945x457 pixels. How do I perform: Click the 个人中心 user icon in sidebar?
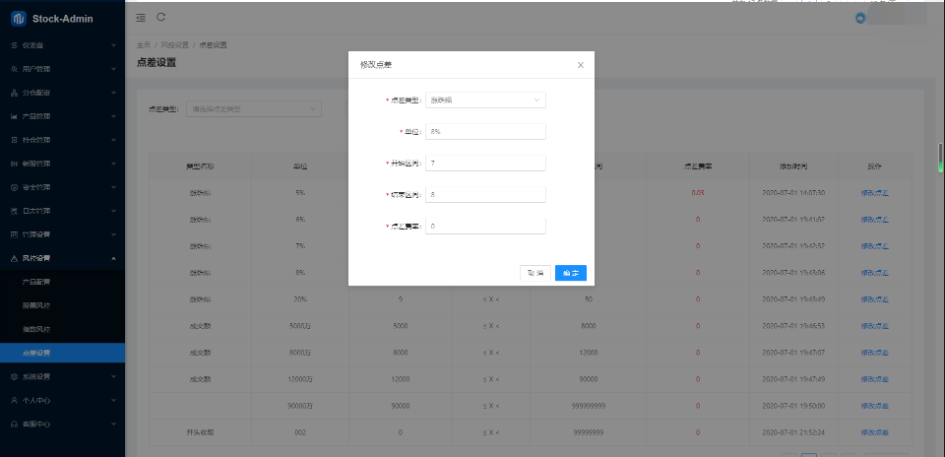[x=14, y=400]
